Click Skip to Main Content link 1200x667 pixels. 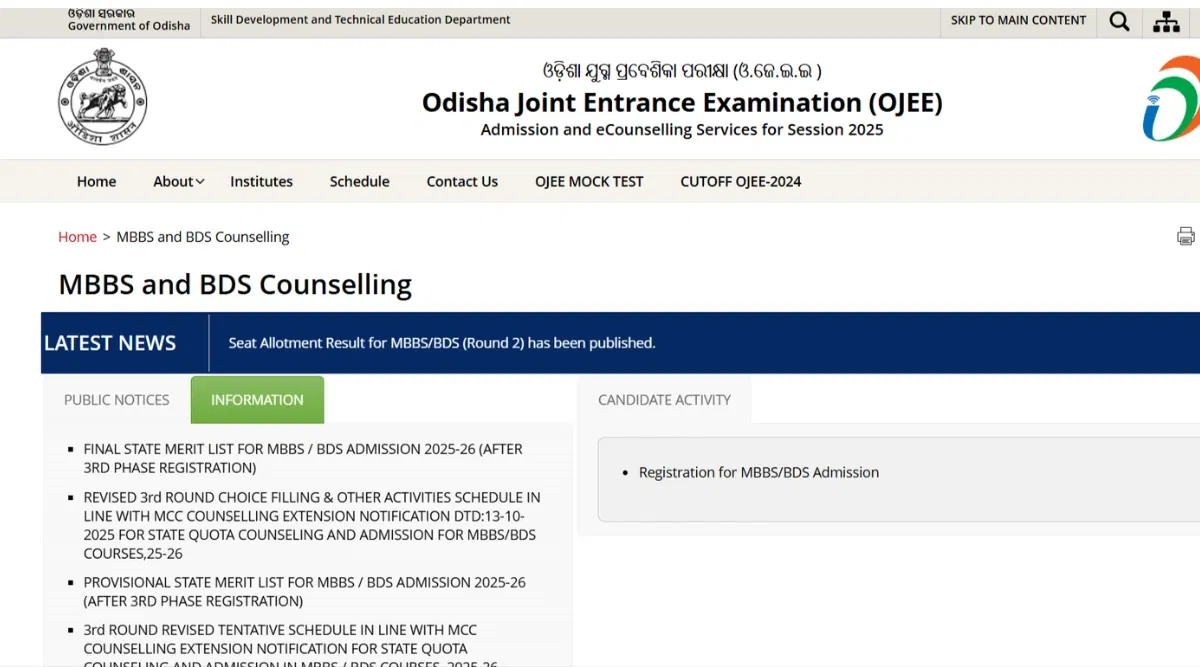1018,20
